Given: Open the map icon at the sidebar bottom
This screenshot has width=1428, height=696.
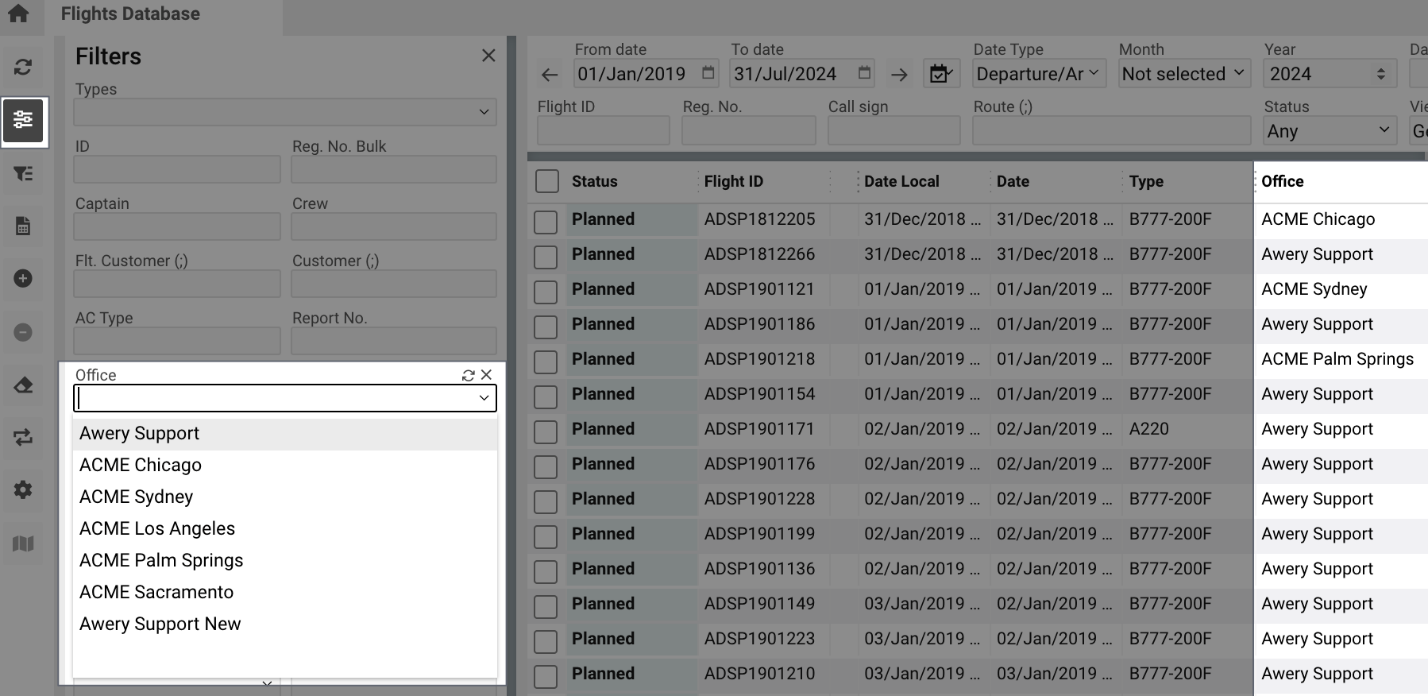Looking at the screenshot, I should [23, 542].
